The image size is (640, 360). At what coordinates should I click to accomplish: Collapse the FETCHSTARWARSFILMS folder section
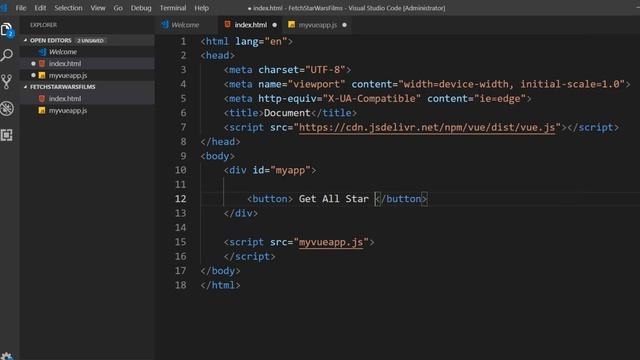(62, 87)
